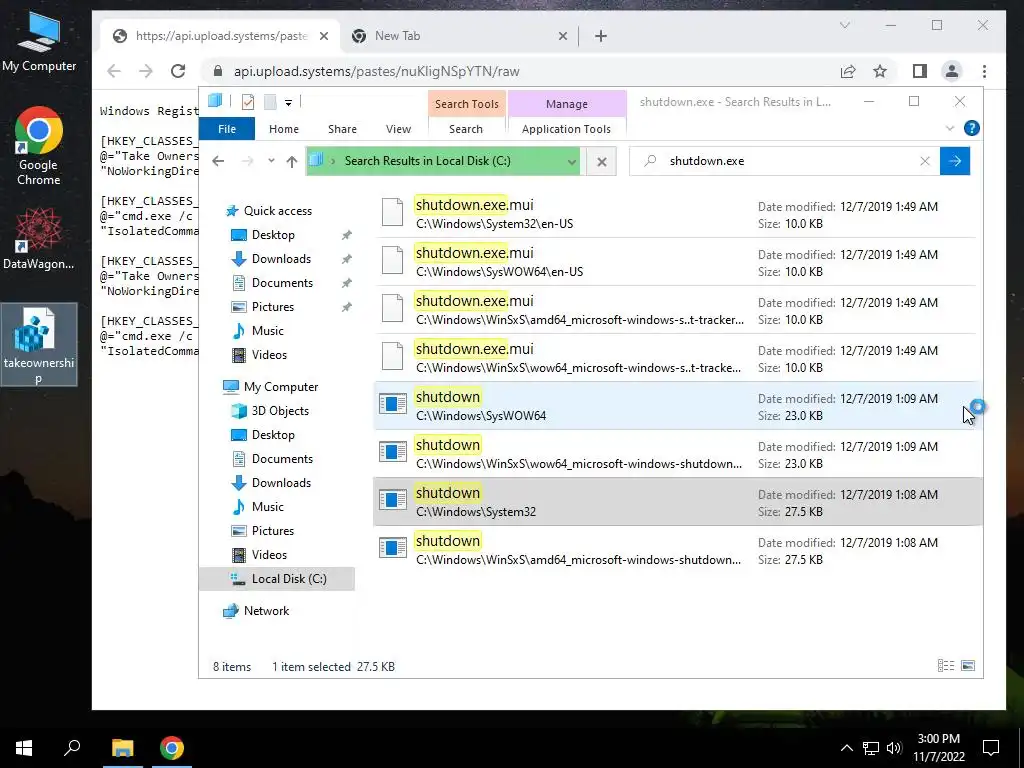The image size is (1024, 768).
Task: Click Chrome's back navigation arrow
Action: click(x=114, y=71)
